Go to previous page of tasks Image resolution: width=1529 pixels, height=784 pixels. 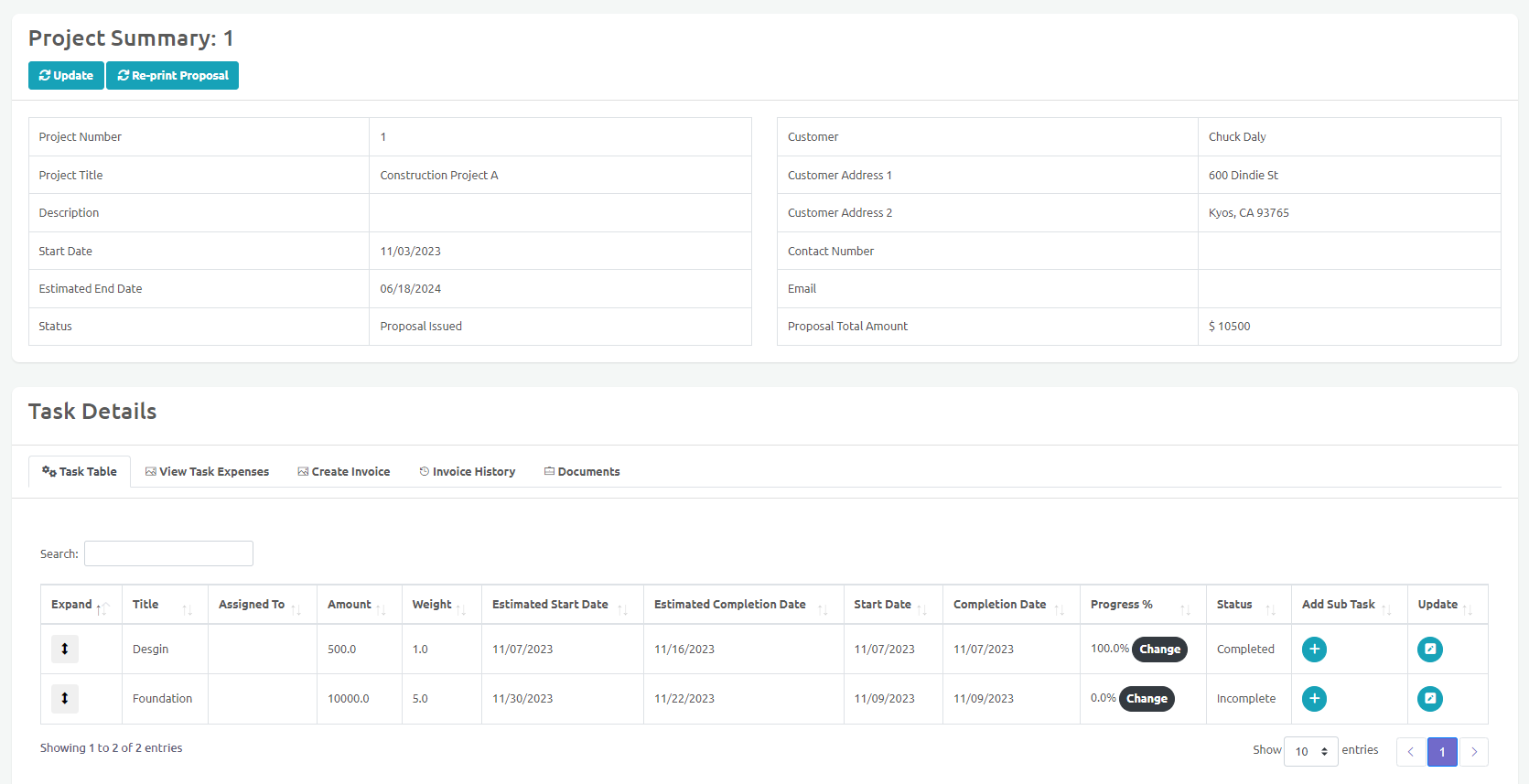(1411, 752)
